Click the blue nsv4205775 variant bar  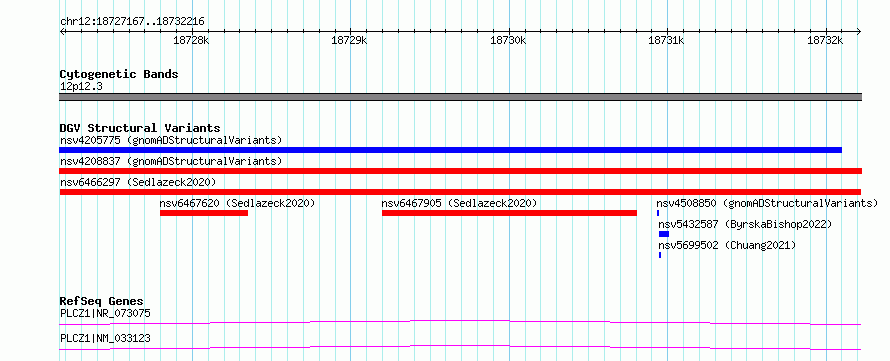tap(450, 150)
